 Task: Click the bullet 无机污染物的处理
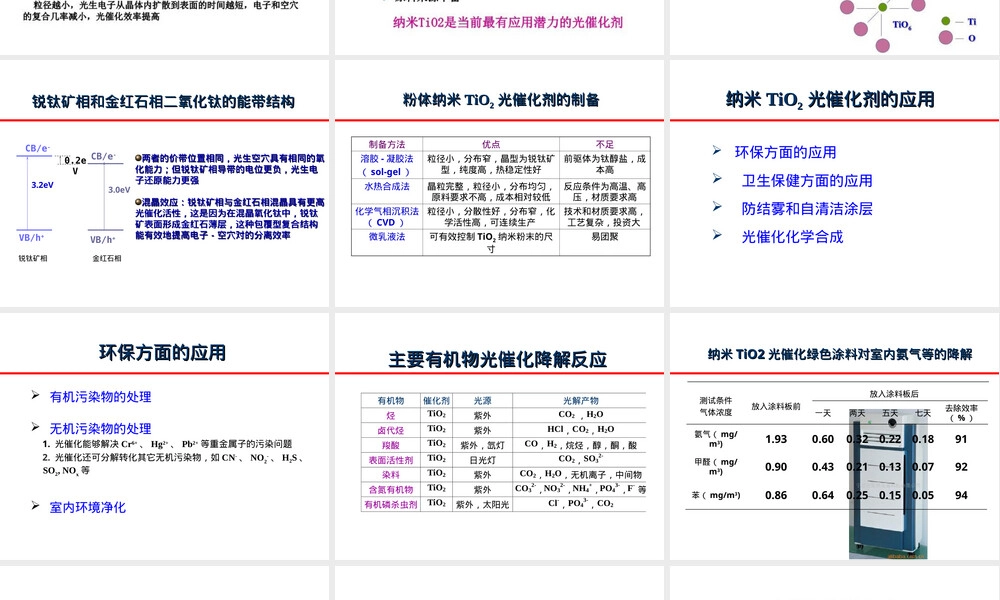tap(100, 428)
